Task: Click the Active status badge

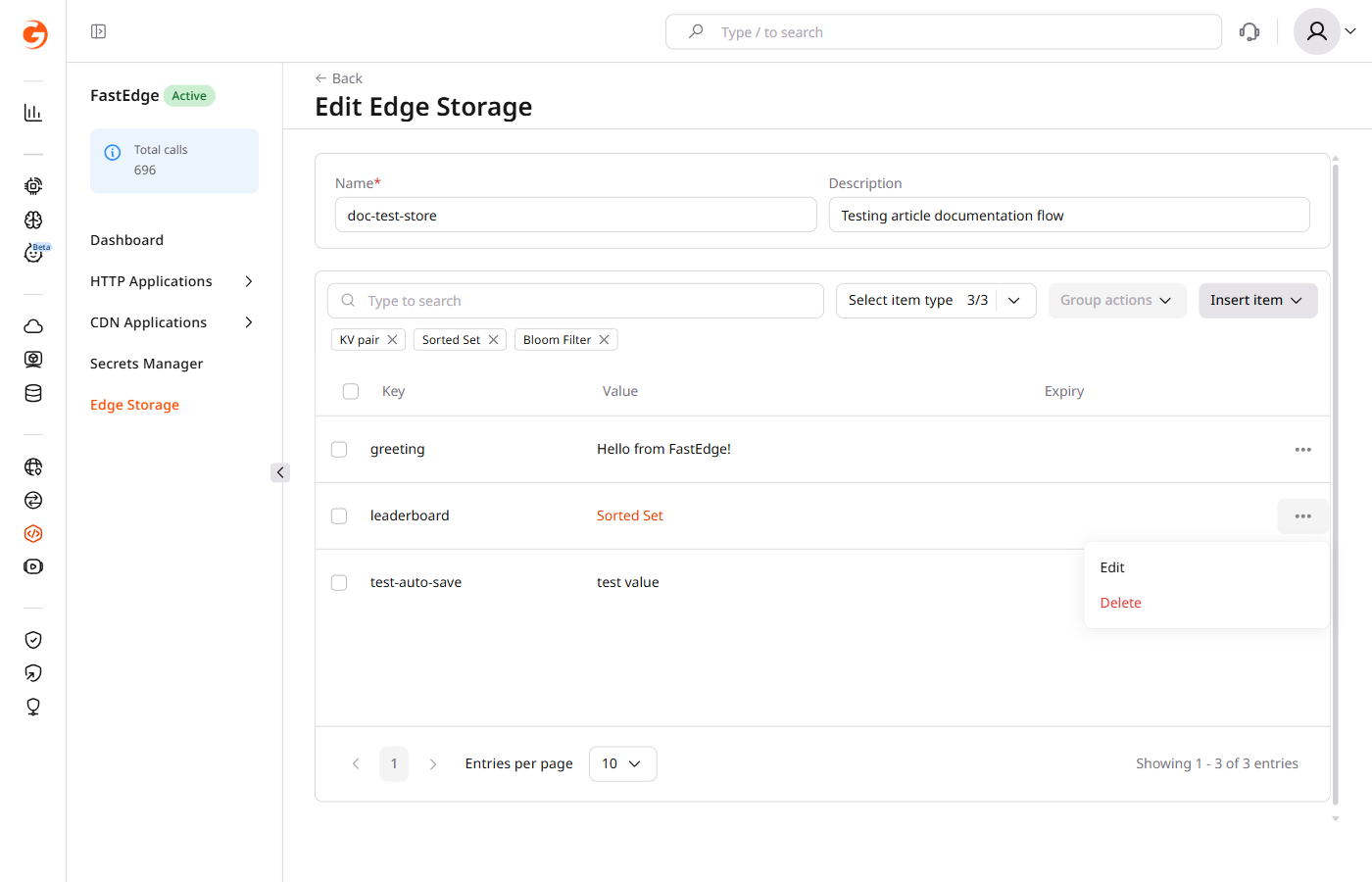Action: click(189, 96)
